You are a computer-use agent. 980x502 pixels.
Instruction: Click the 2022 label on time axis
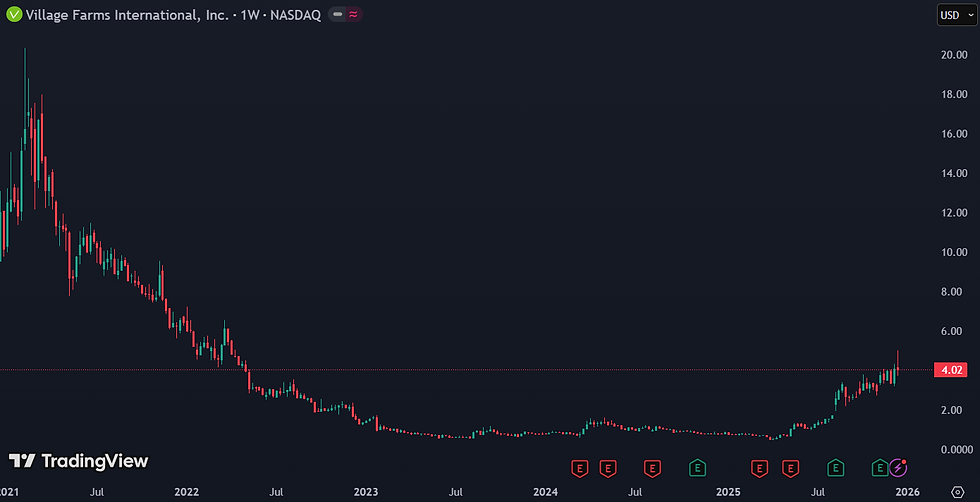coord(186,492)
